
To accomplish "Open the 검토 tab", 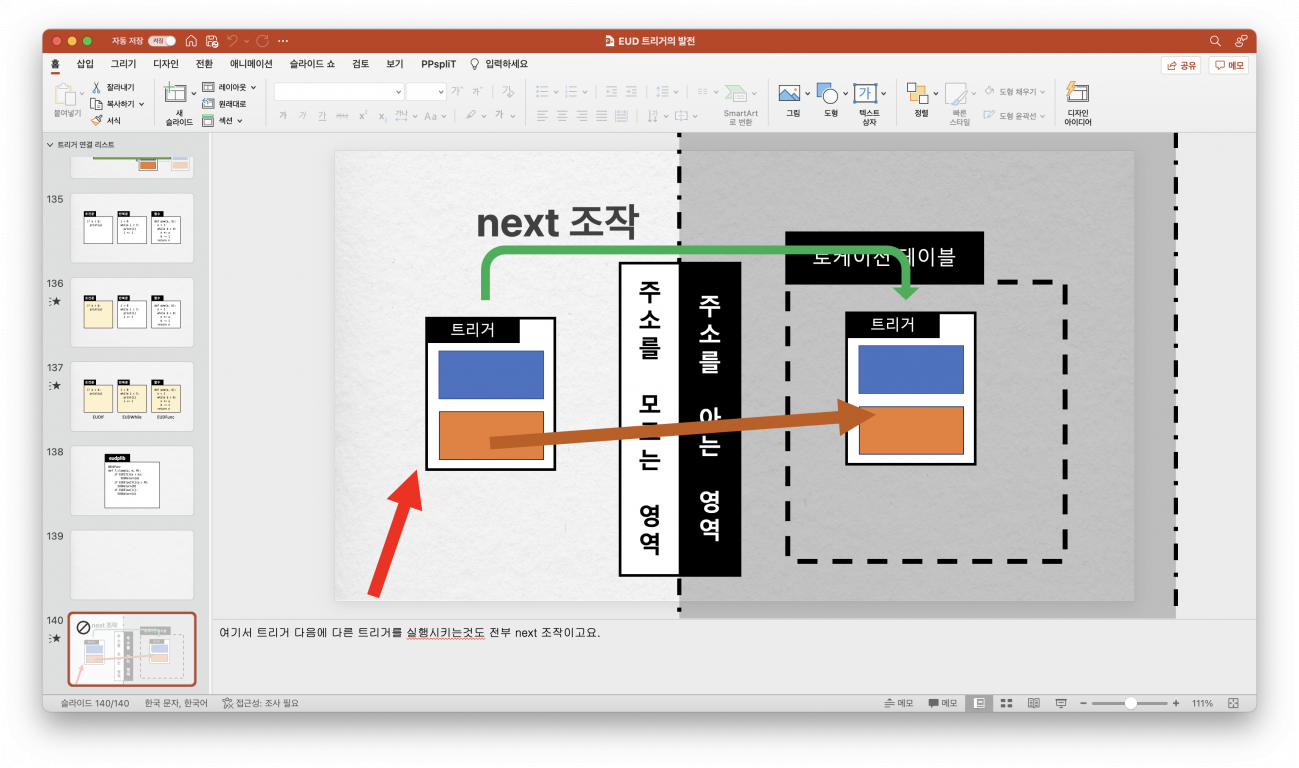I will pos(361,64).
